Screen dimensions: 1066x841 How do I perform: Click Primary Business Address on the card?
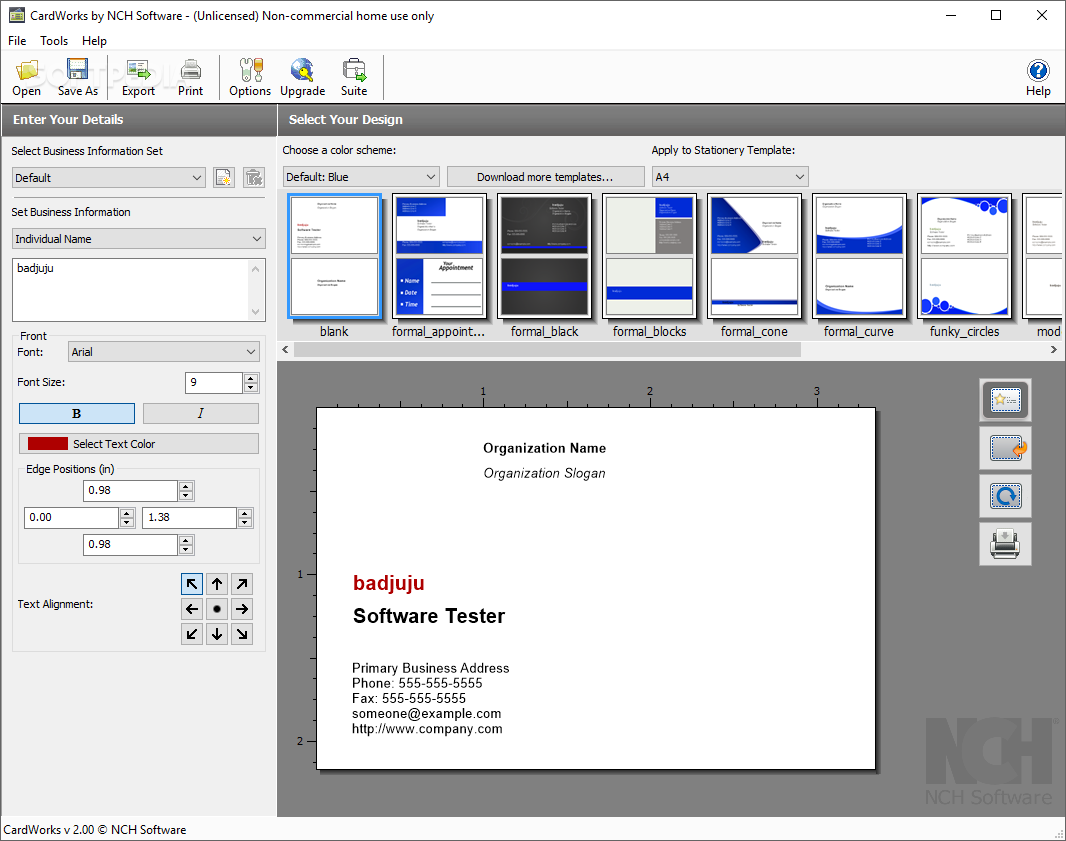tap(430, 668)
